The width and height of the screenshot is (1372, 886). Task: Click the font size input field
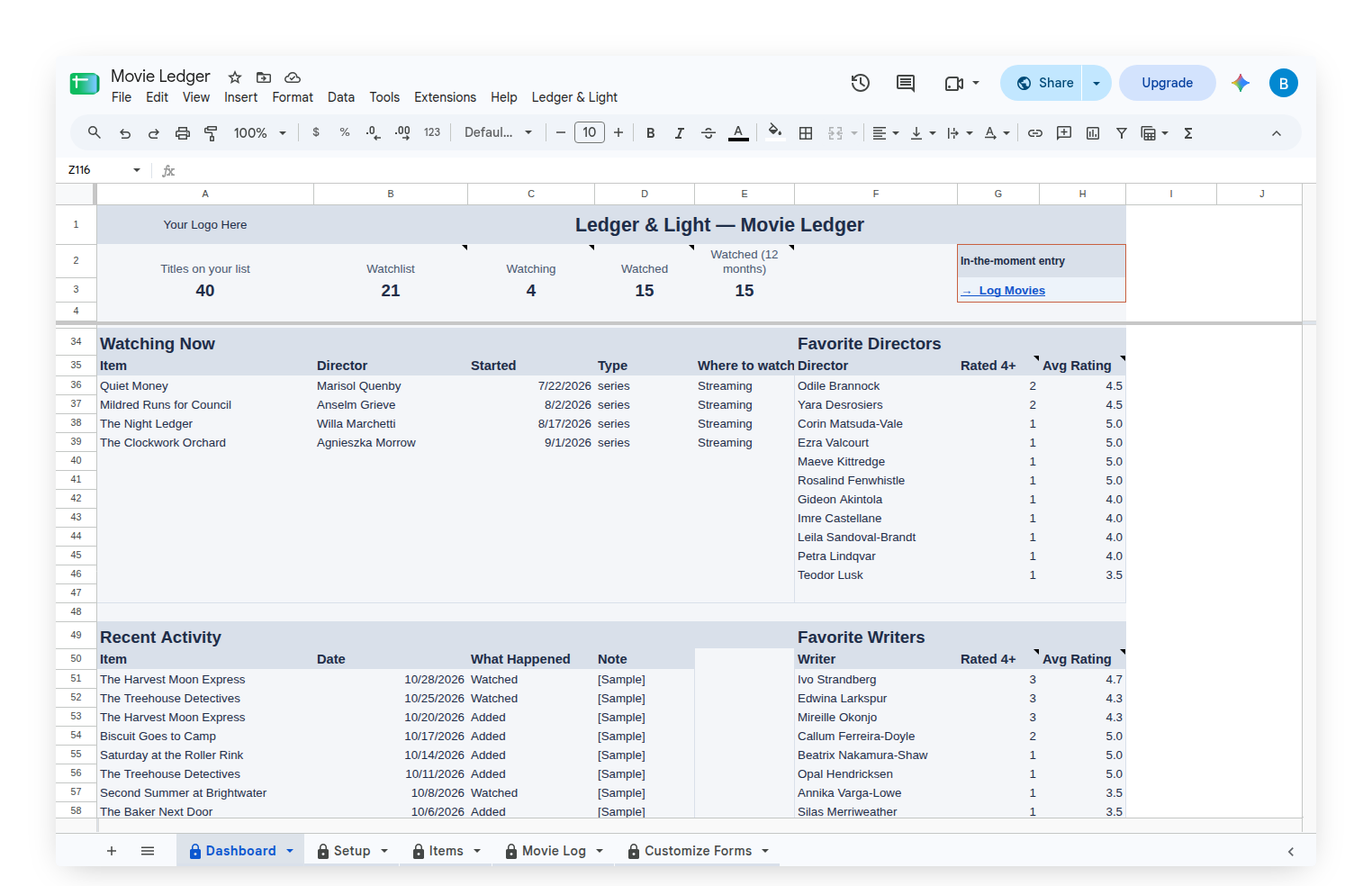(x=590, y=133)
